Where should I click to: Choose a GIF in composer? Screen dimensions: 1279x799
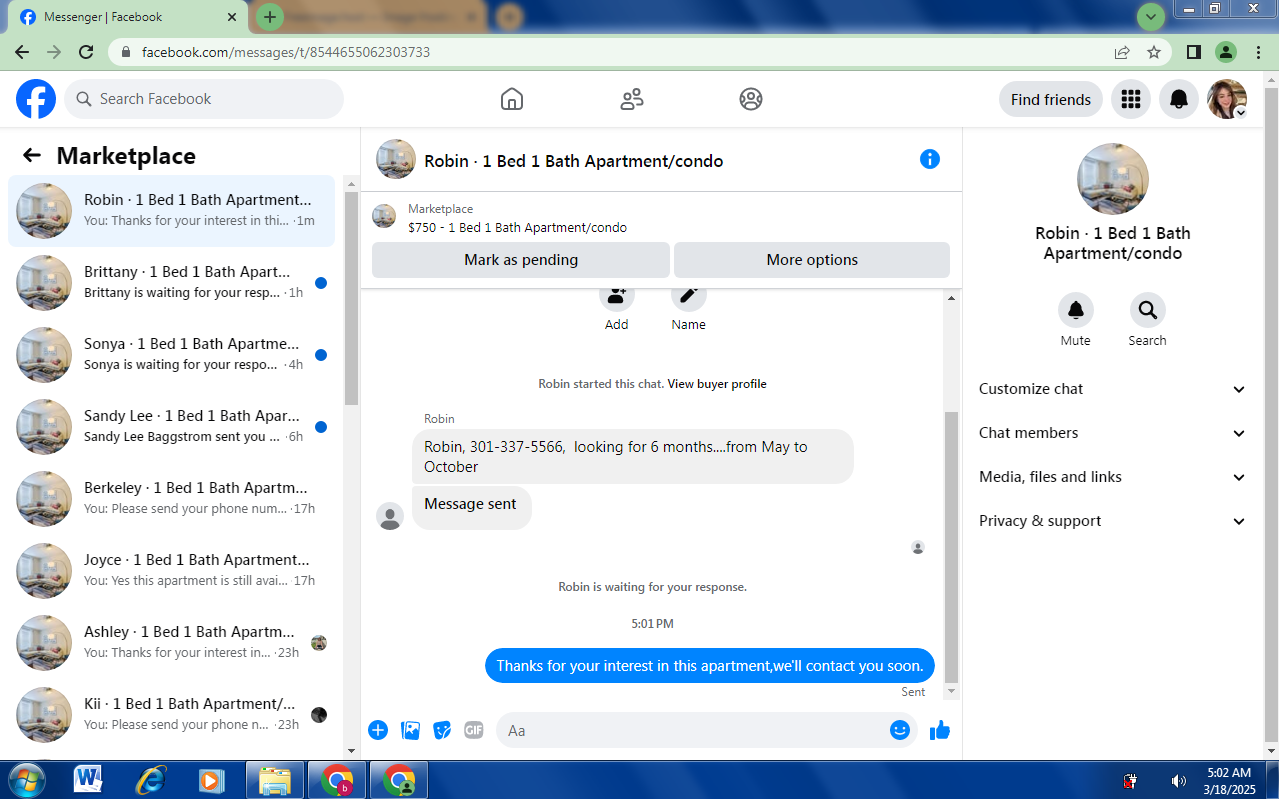click(x=474, y=730)
